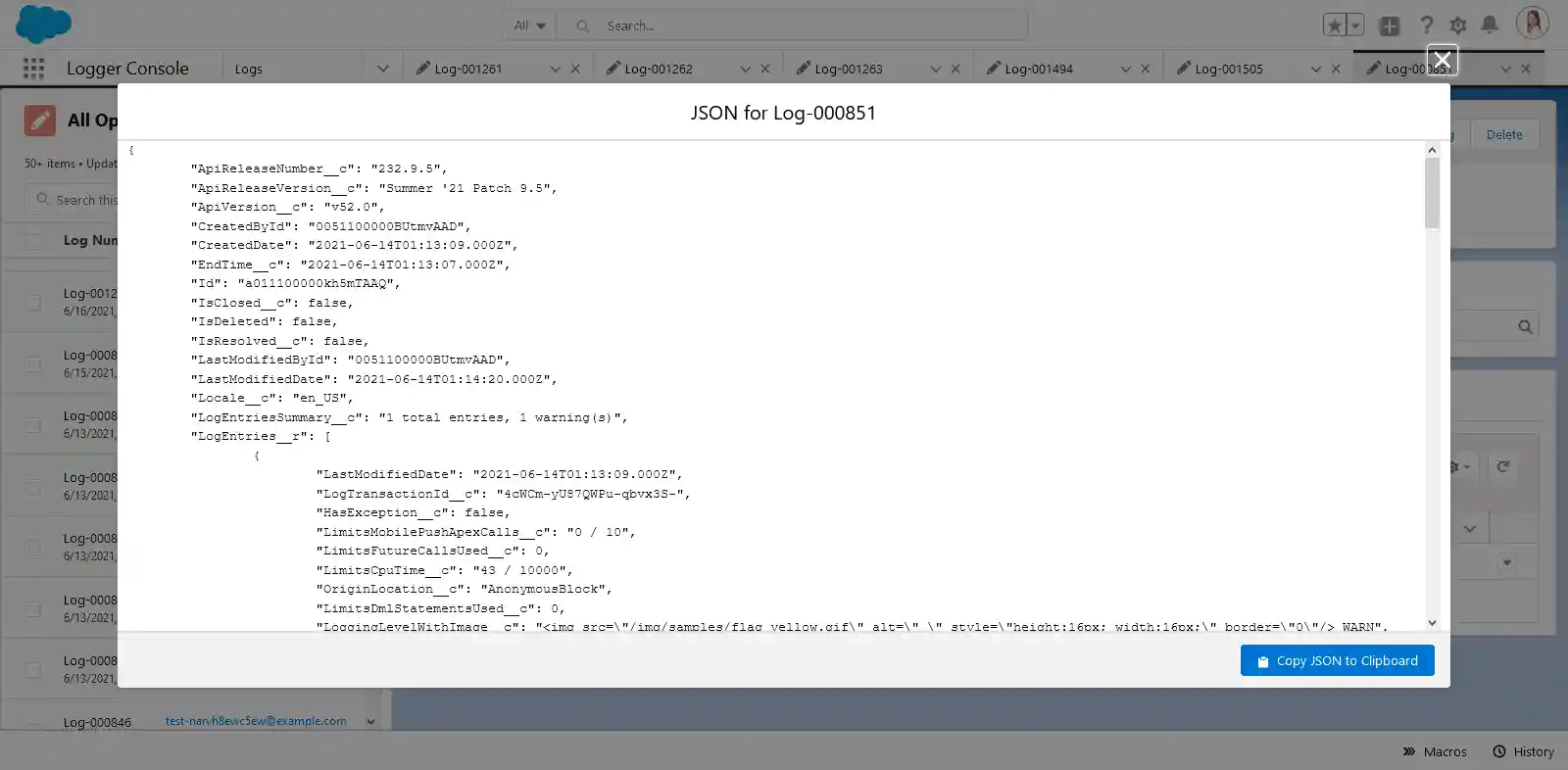Switch to the Log-001261 tab
The height and width of the screenshot is (770, 1568).
pos(467,69)
